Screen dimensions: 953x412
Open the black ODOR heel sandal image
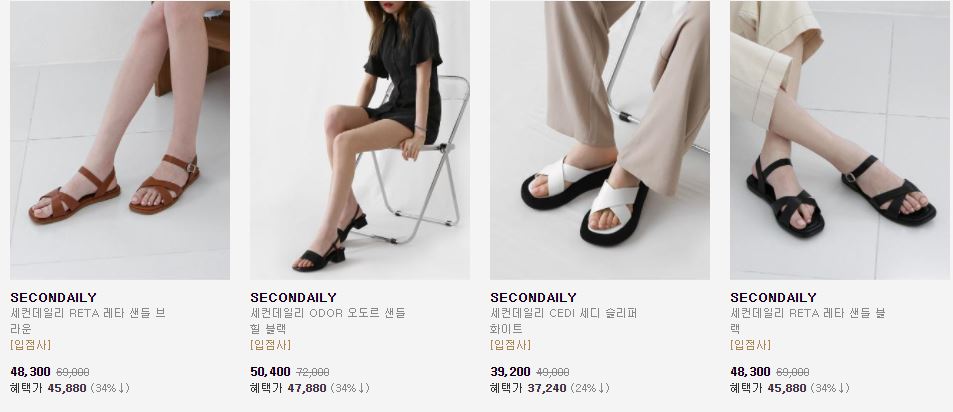click(360, 140)
